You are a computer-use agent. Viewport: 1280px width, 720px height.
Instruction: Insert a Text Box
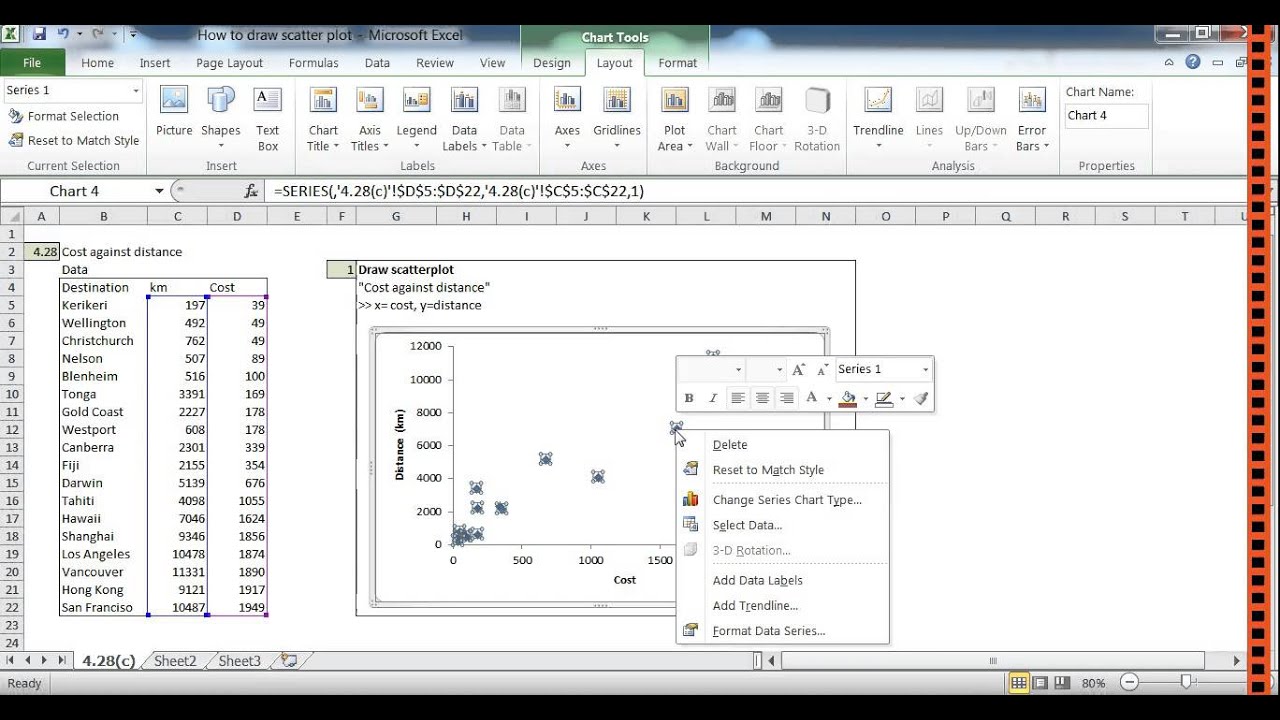[x=267, y=119]
